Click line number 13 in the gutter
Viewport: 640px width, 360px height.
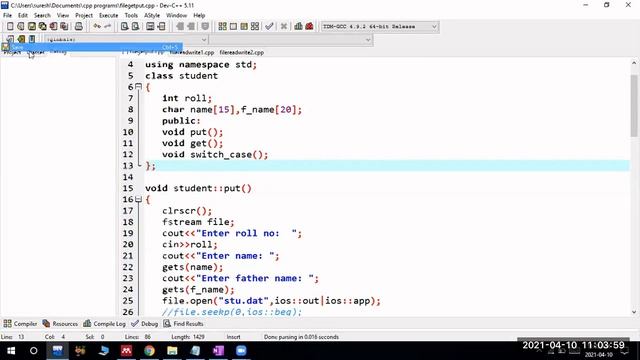tap(128, 166)
